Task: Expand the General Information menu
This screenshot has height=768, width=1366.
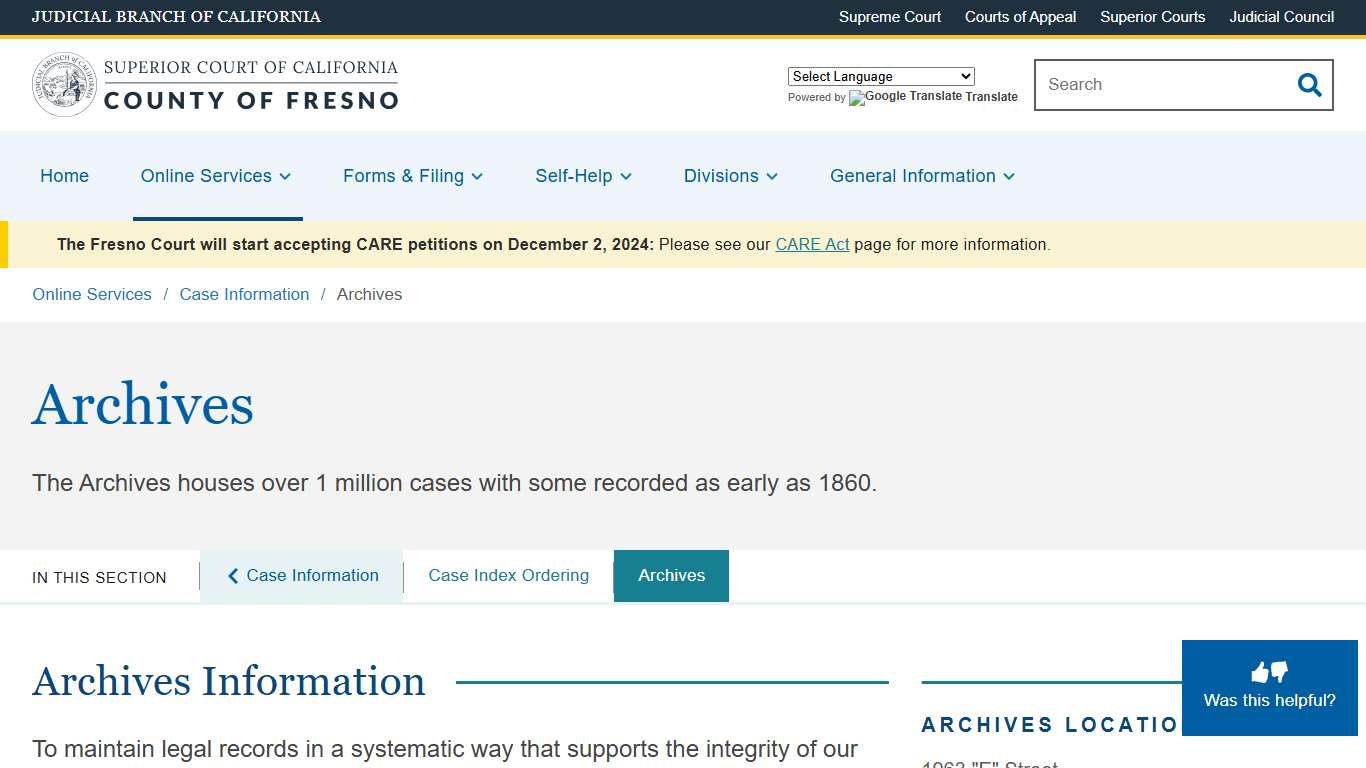Action: [922, 176]
